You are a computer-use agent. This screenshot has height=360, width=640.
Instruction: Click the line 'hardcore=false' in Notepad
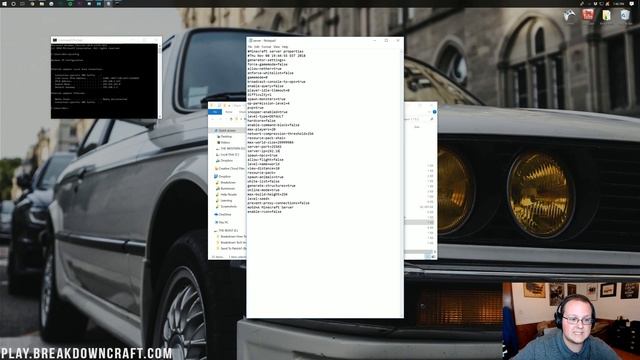[x=262, y=120]
